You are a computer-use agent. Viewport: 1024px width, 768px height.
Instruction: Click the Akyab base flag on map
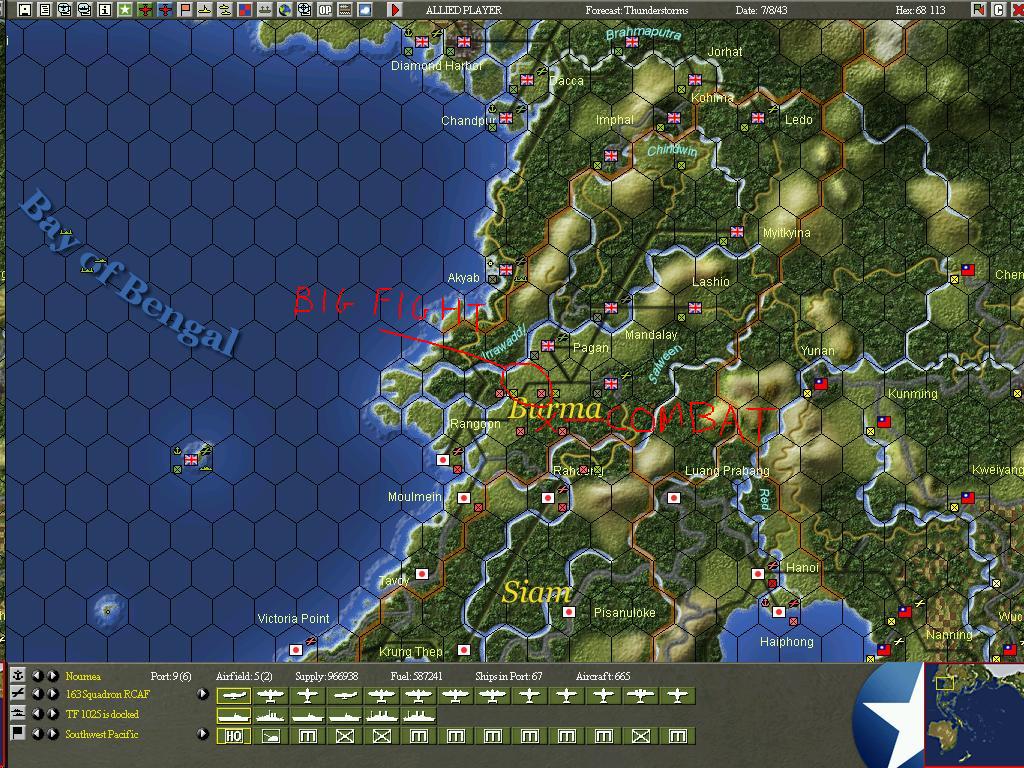point(506,270)
